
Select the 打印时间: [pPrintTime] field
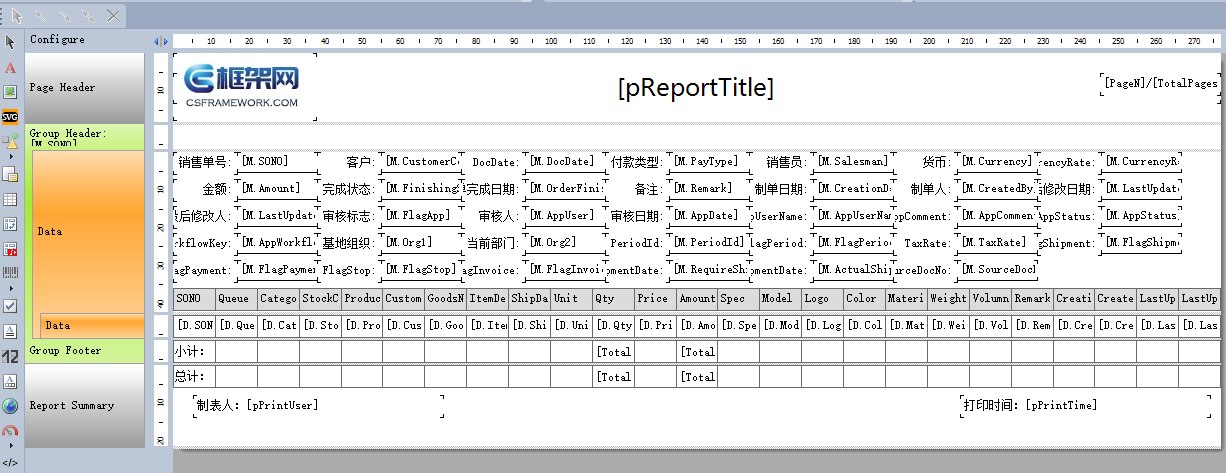tap(1085, 405)
